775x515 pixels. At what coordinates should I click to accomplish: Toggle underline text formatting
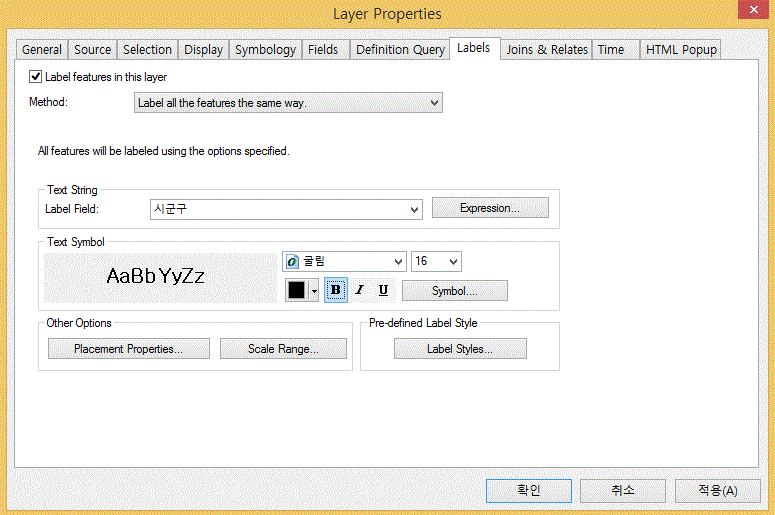pos(383,290)
